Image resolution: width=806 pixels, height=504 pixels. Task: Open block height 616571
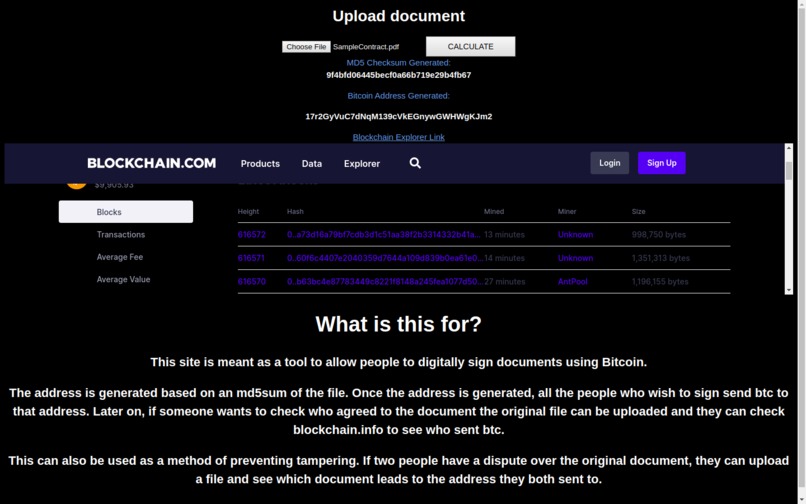point(251,258)
